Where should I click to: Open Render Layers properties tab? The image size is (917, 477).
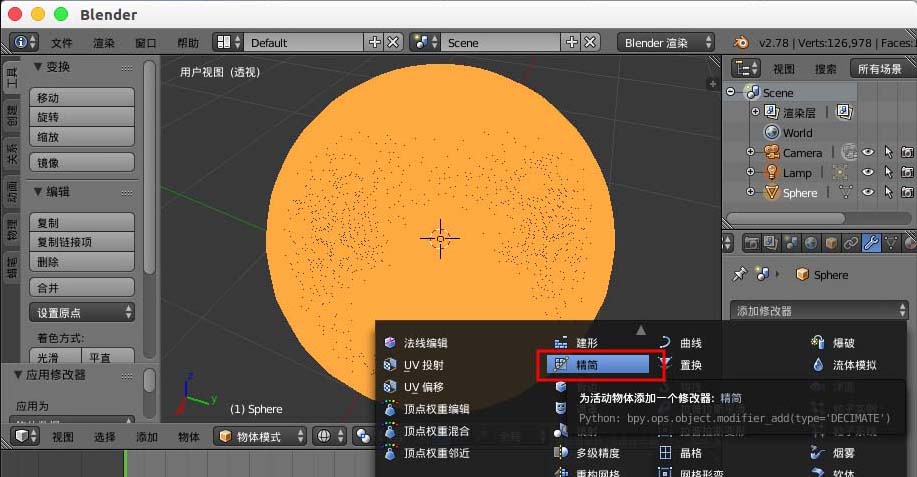771,243
